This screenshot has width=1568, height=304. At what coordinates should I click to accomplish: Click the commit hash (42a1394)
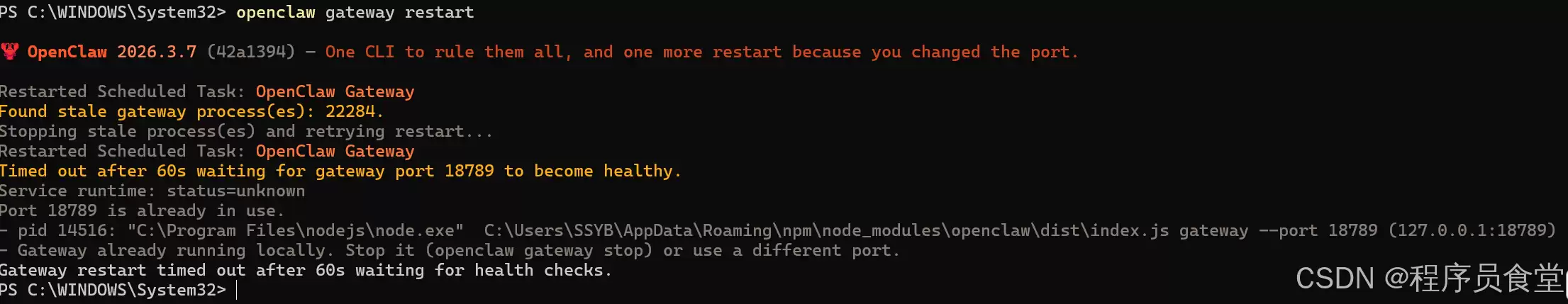coord(251,52)
